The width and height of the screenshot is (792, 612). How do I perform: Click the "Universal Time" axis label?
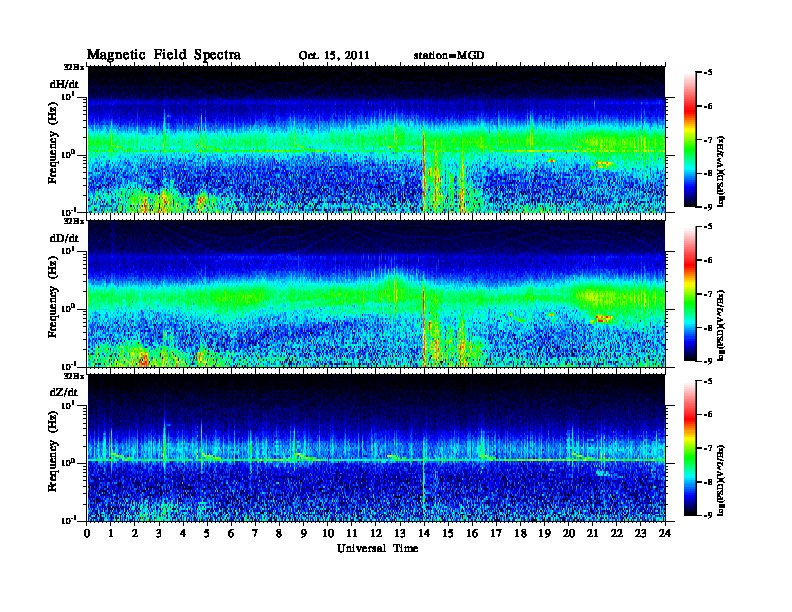click(377, 548)
